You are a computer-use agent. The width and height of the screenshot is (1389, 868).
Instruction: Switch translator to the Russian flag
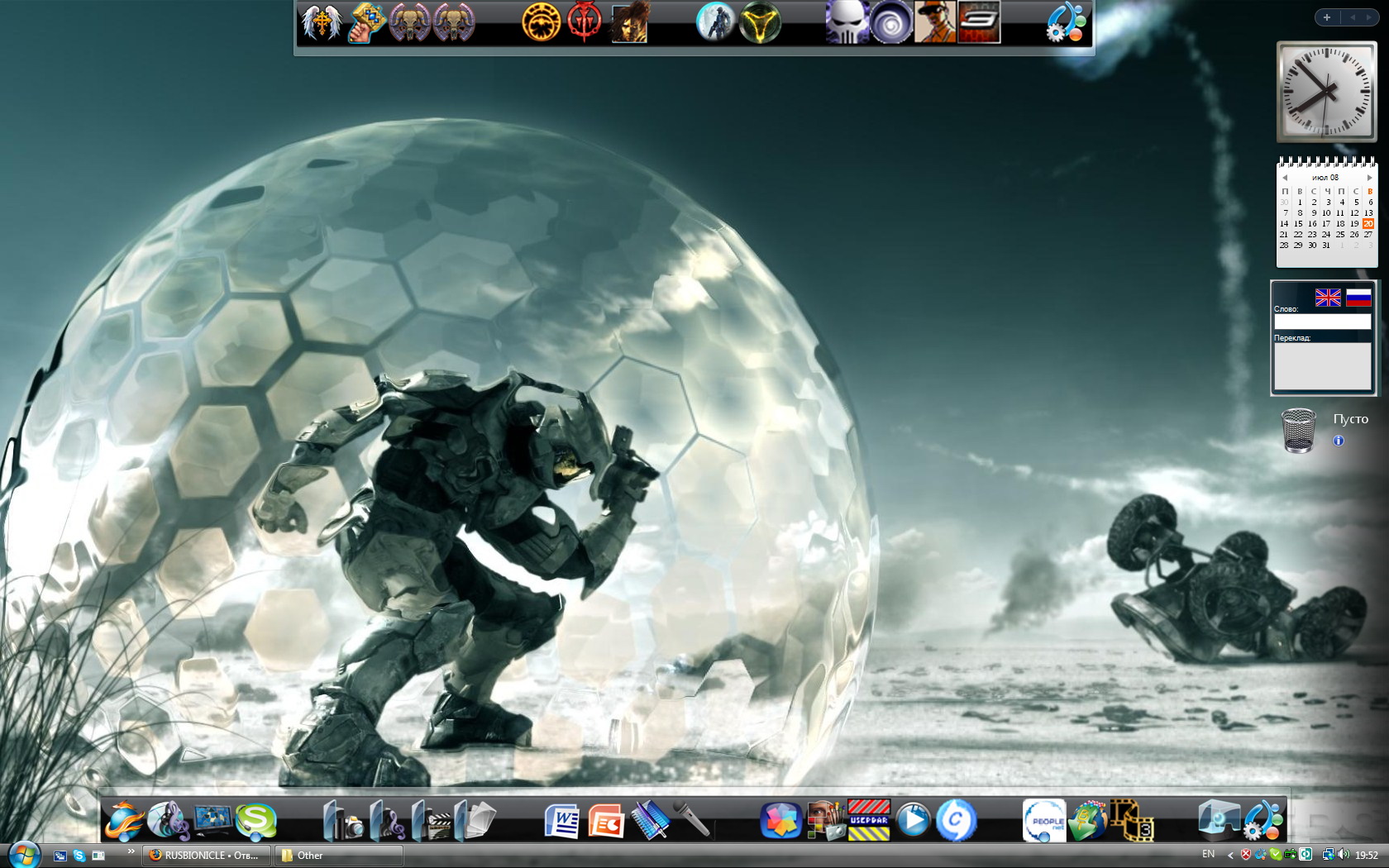tap(1358, 298)
